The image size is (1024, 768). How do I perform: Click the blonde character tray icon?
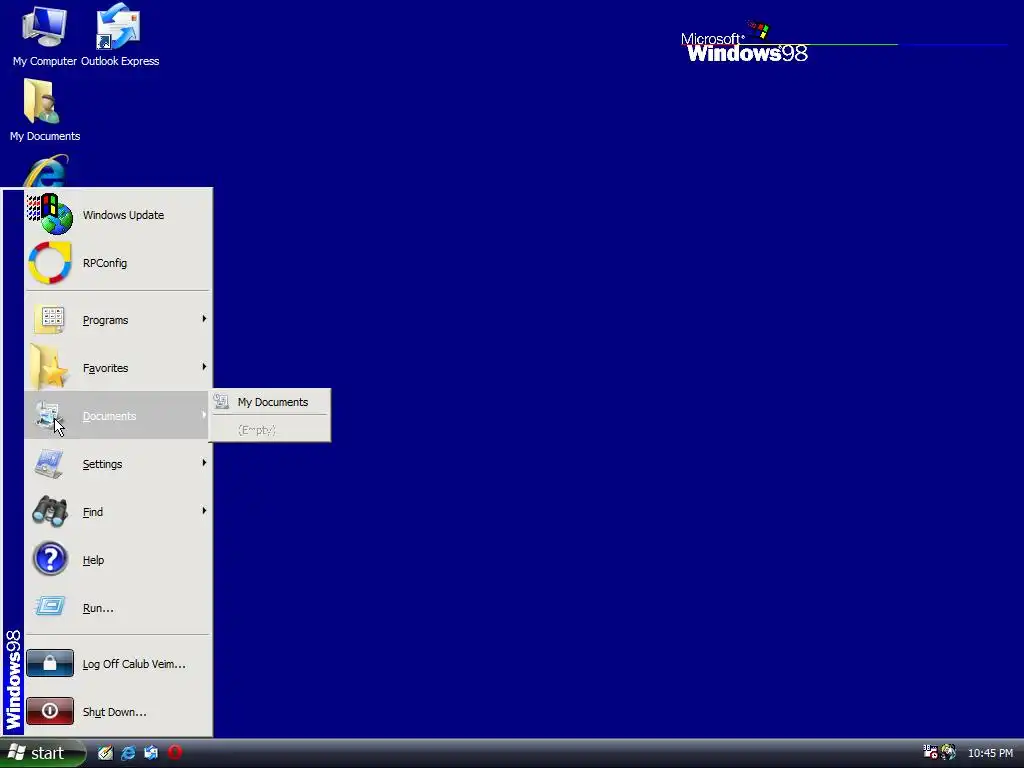click(948, 752)
